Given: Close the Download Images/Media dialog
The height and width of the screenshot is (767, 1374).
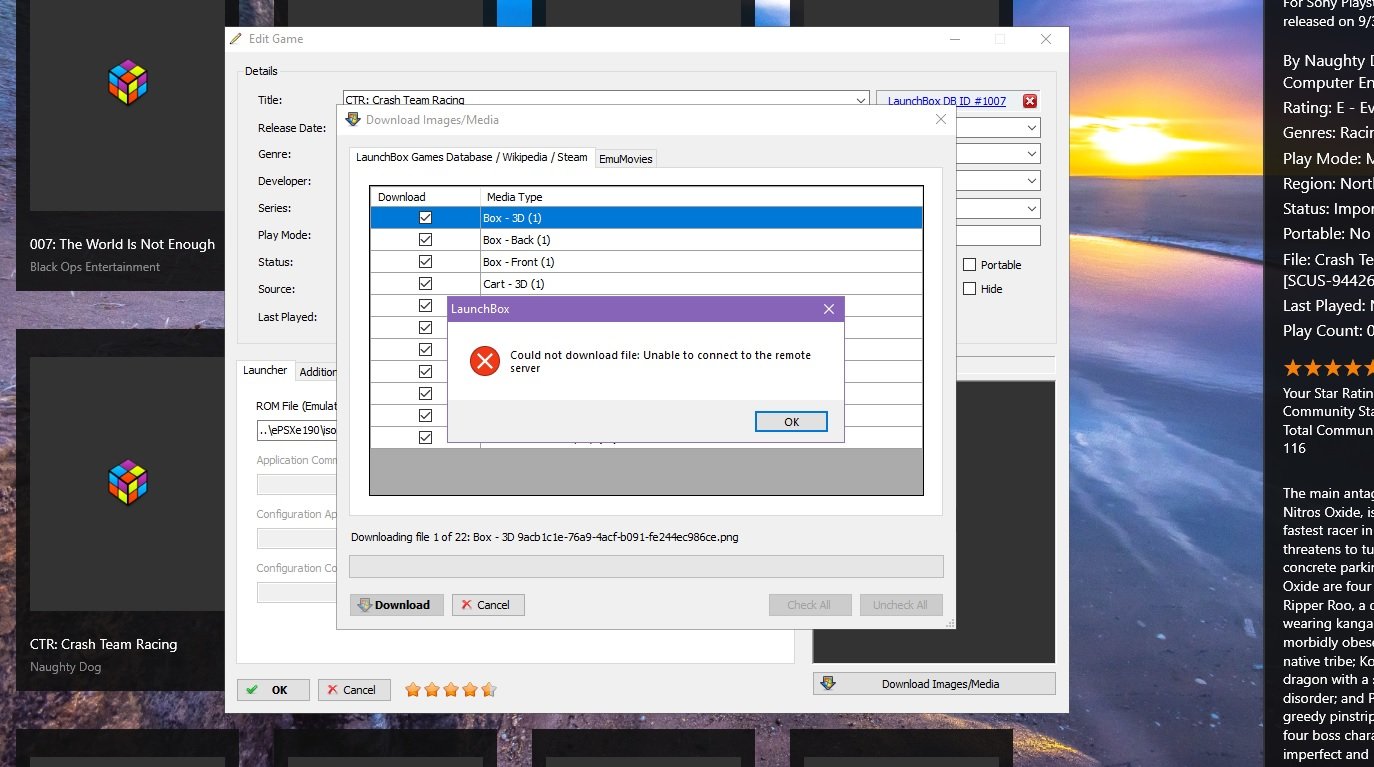Looking at the screenshot, I should (940, 120).
